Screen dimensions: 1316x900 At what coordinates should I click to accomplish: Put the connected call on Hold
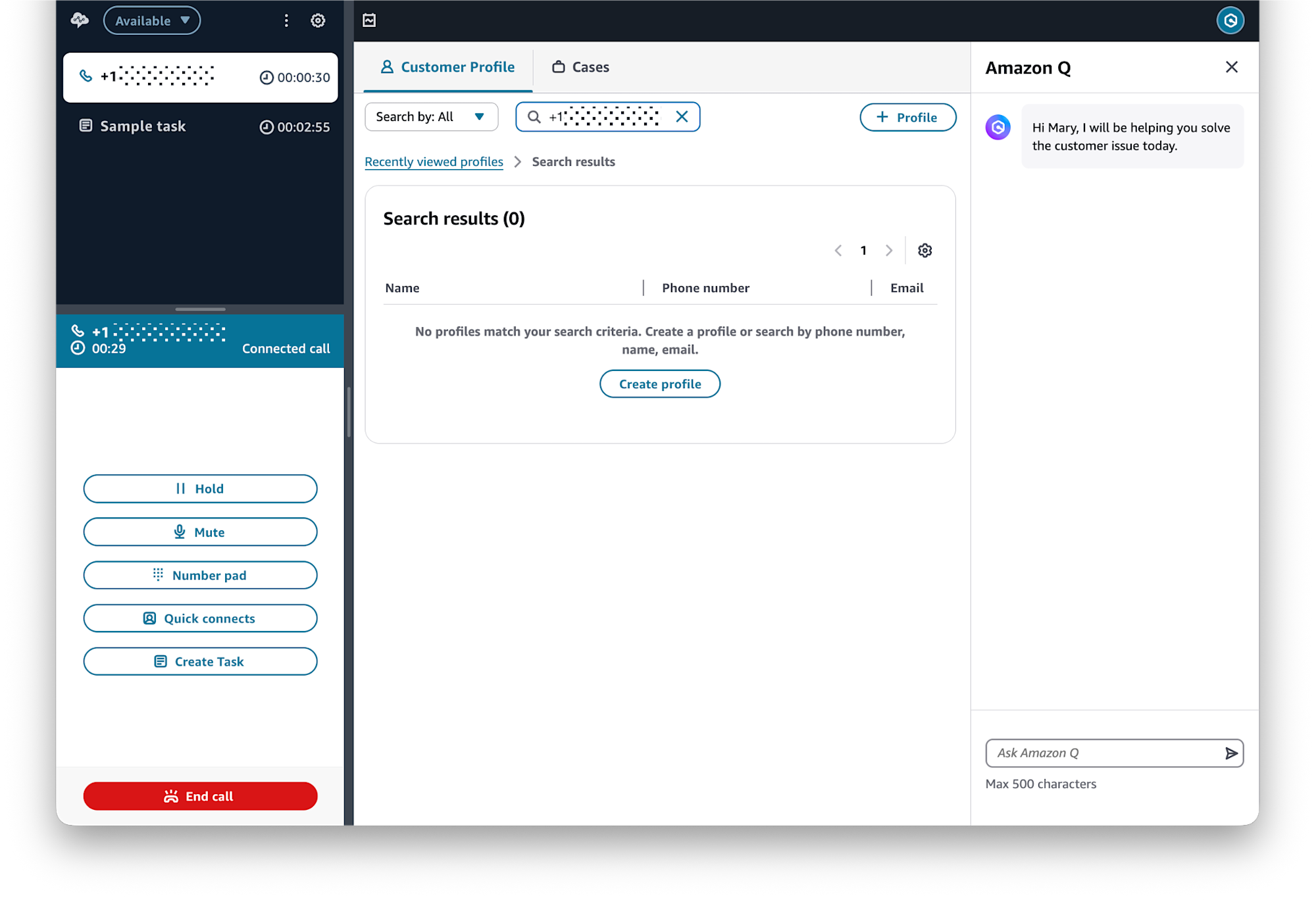coord(200,488)
